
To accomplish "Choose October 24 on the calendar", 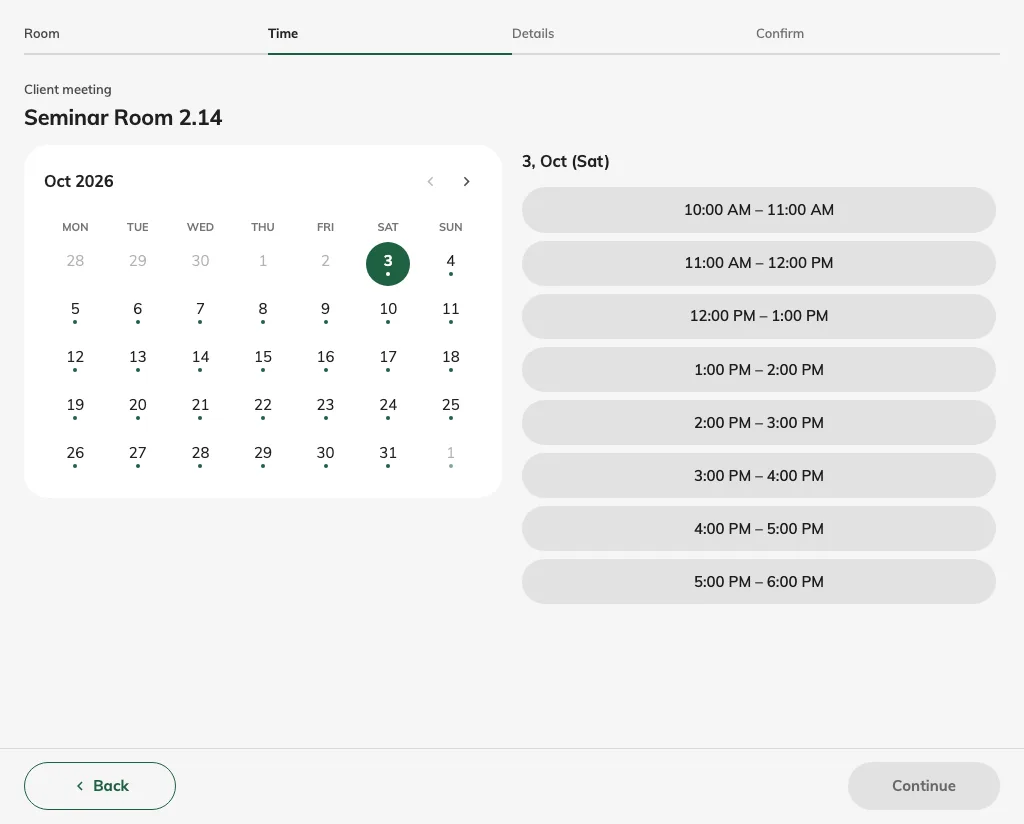I will (388, 407).
